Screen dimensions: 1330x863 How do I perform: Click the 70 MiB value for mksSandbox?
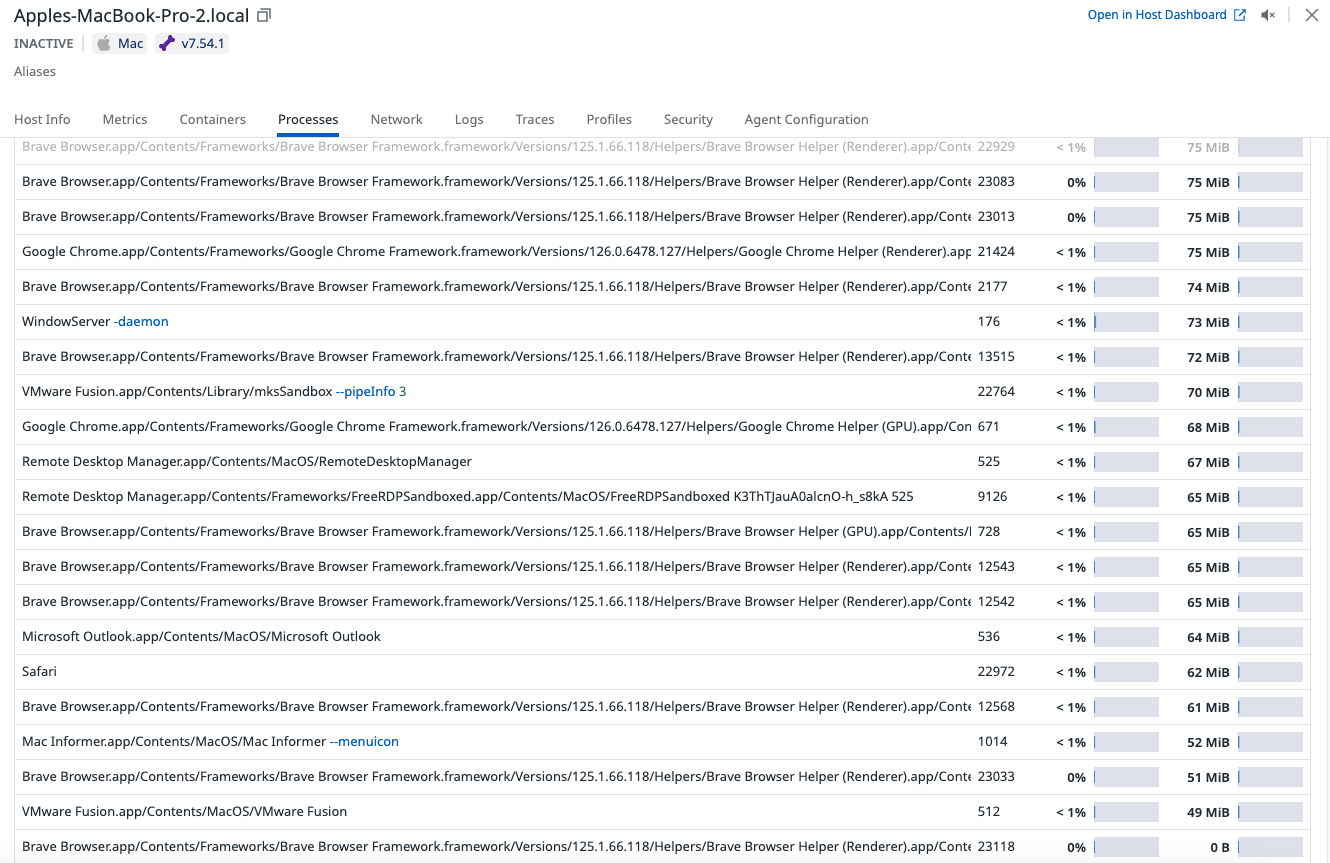coord(1208,392)
